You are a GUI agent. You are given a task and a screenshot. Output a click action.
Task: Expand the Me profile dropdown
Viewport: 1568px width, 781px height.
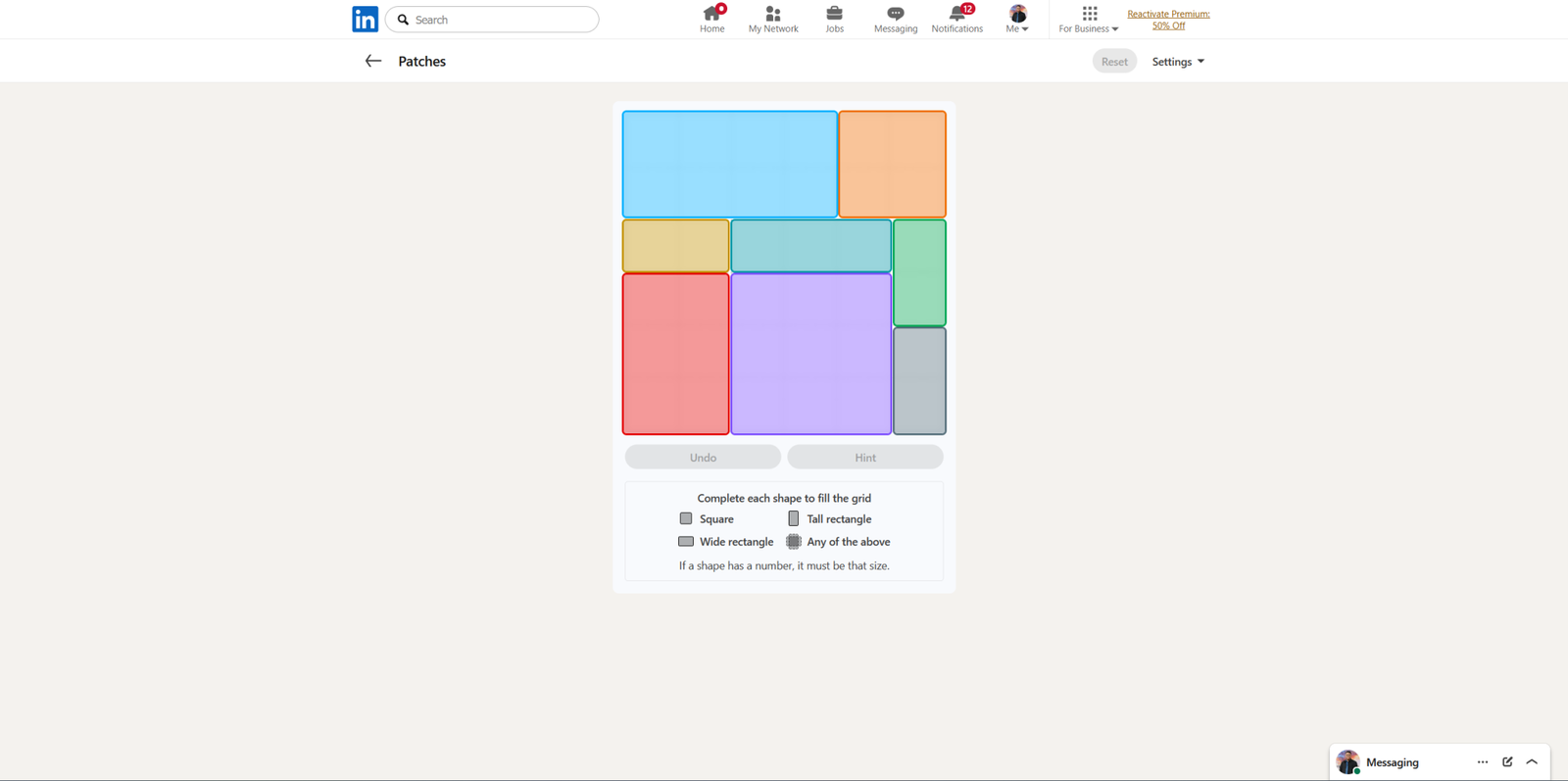tap(1017, 19)
